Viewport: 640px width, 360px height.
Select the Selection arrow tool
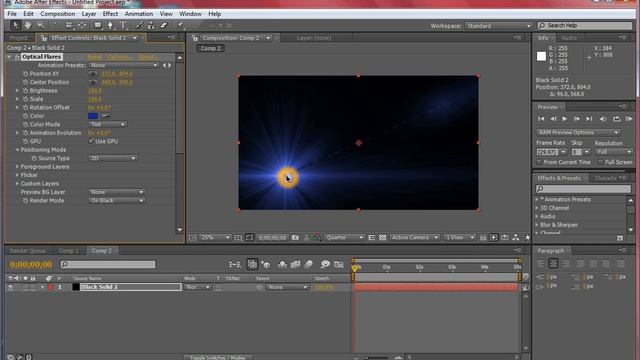(16, 25)
